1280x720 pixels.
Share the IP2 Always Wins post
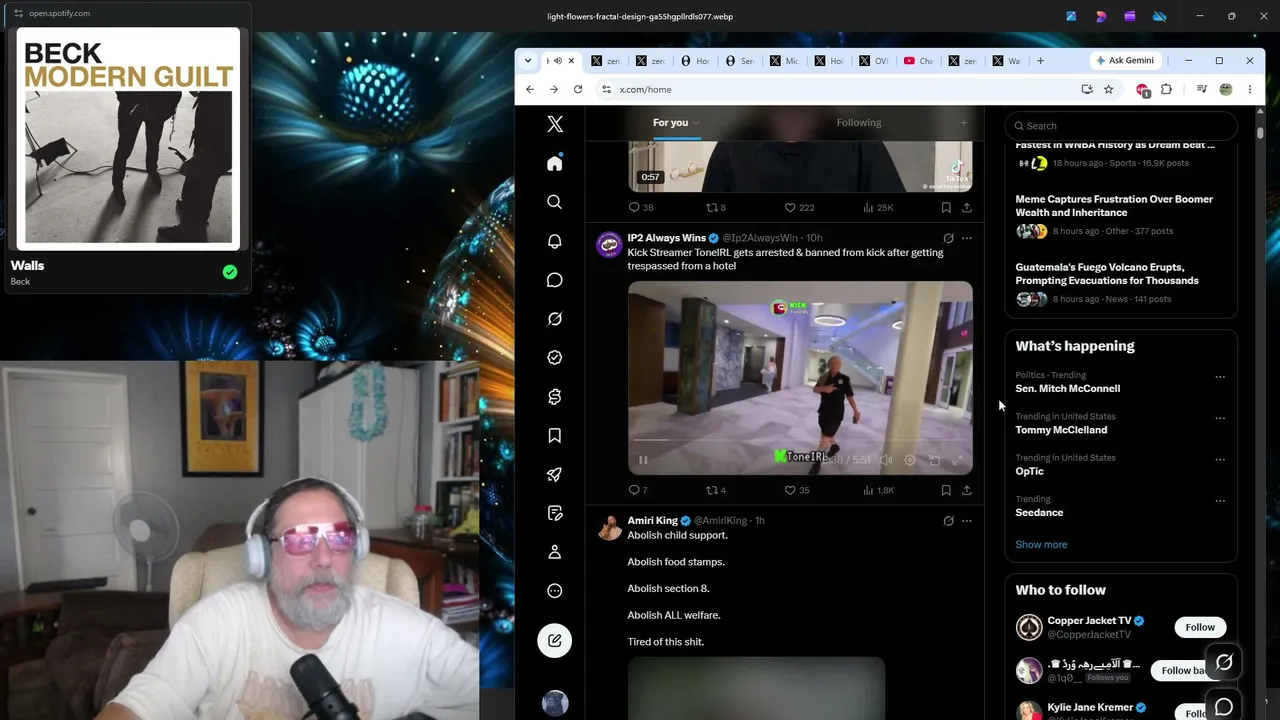pos(967,490)
